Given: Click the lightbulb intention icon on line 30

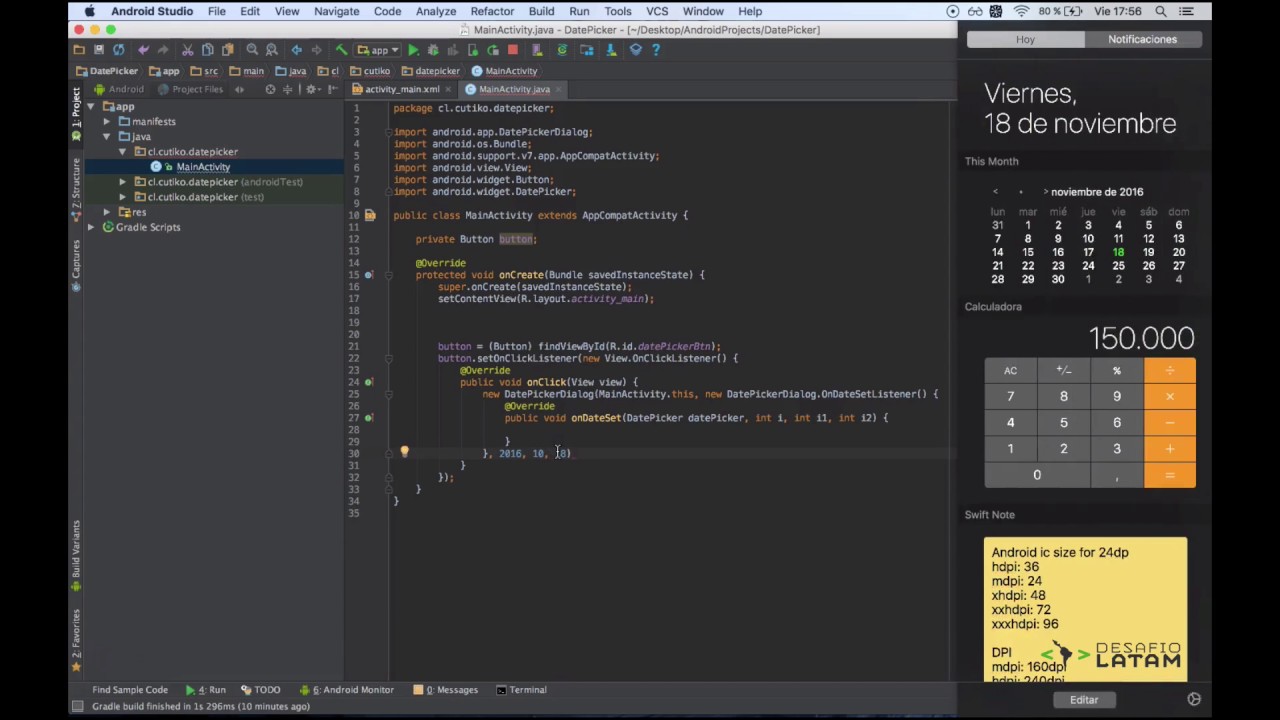Looking at the screenshot, I should (x=404, y=453).
